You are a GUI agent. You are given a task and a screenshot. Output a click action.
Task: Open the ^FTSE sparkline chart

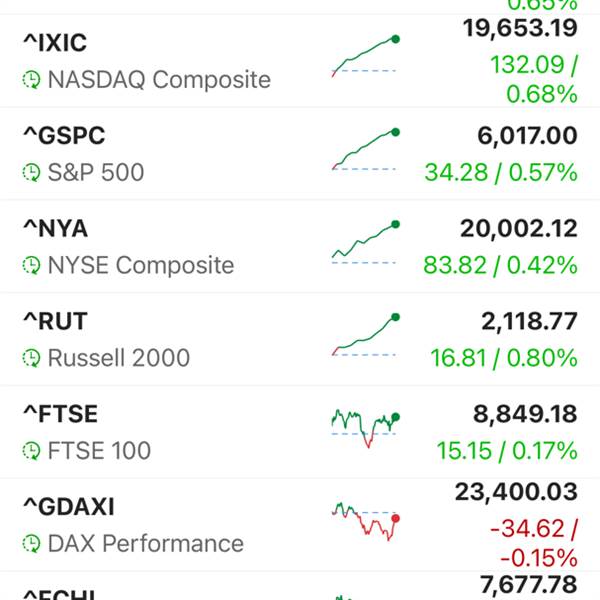point(365,429)
